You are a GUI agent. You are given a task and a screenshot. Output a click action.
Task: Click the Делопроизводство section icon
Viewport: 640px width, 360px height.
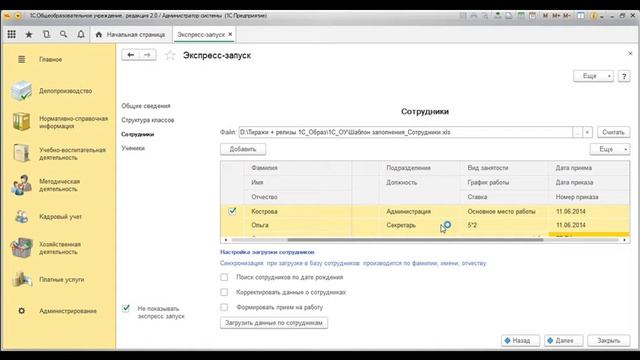(22, 91)
